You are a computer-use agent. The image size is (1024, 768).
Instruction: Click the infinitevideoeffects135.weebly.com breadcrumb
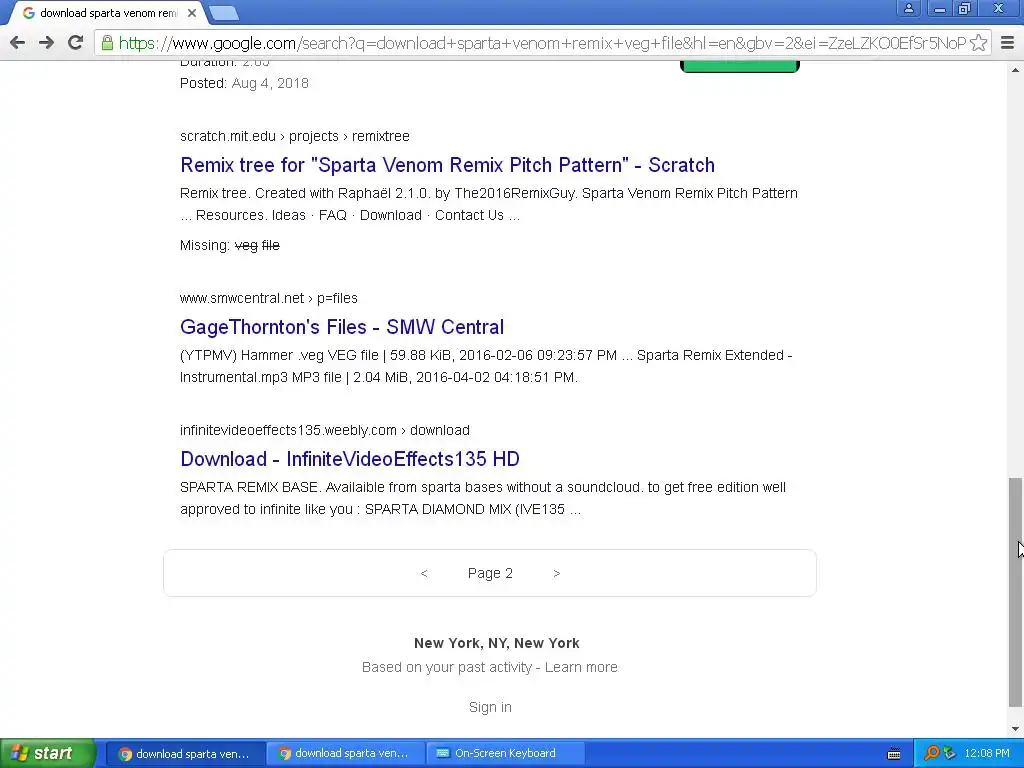(x=325, y=430)
